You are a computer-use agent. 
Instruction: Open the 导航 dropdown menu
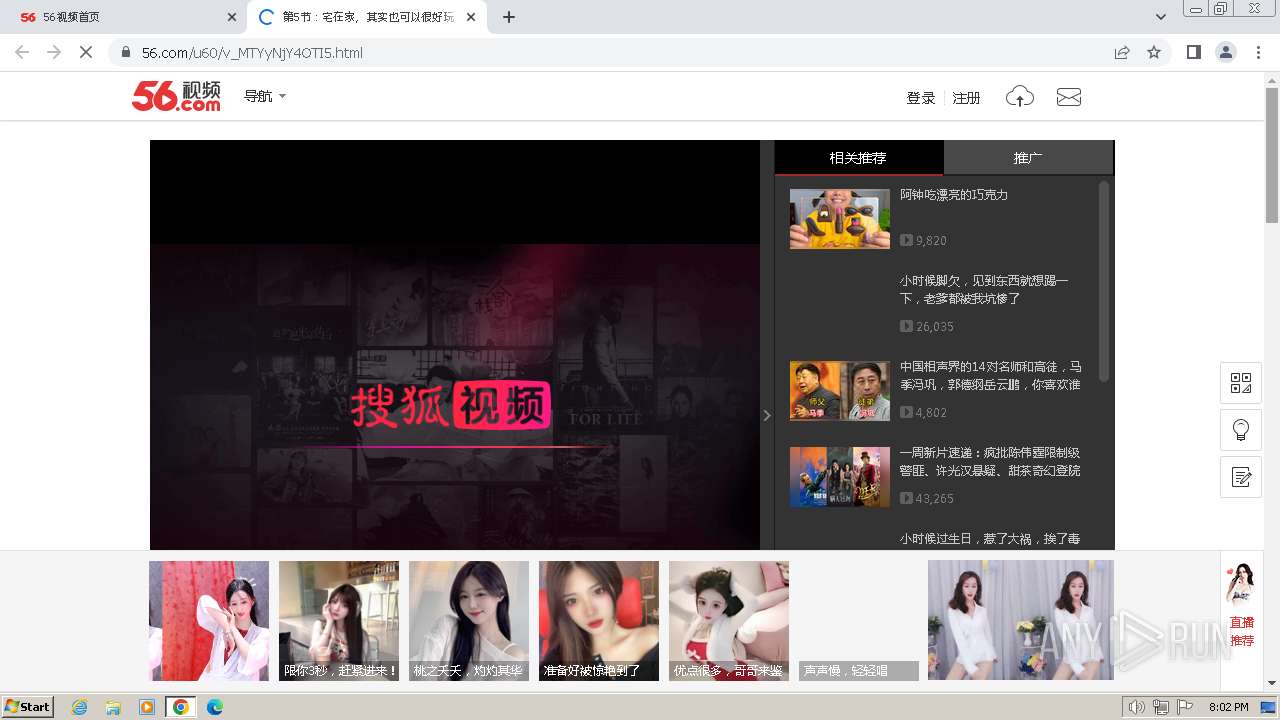click(265, 96)
